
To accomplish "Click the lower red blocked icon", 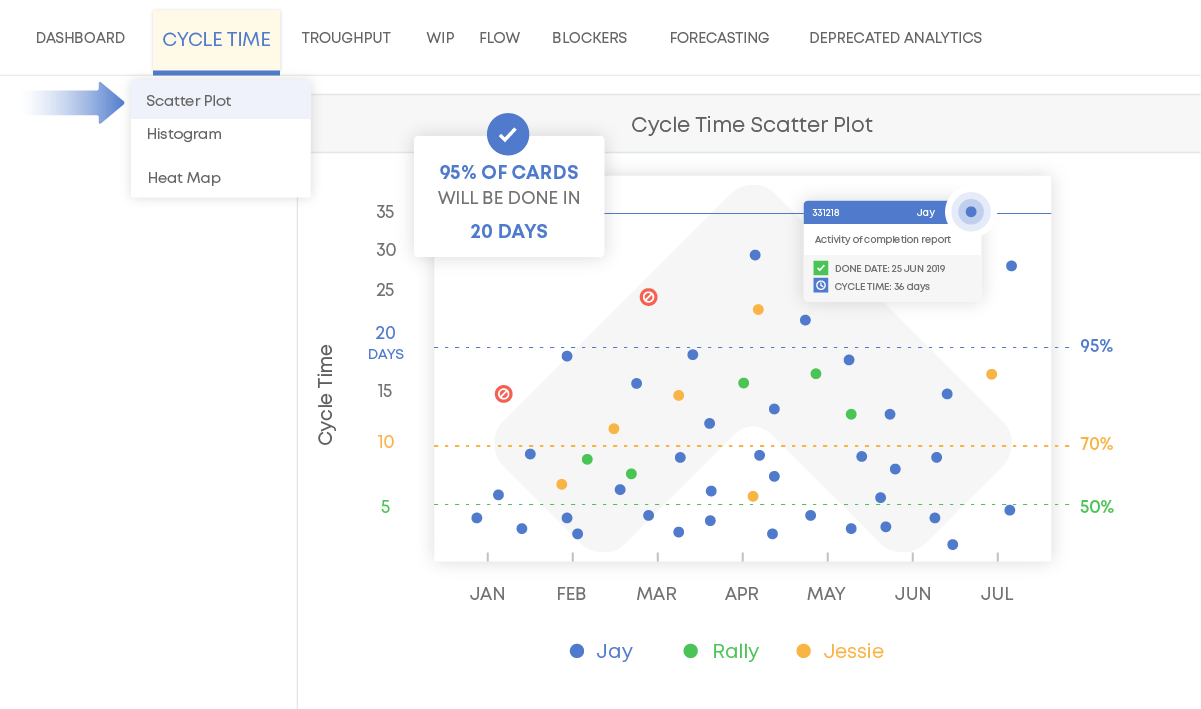I will 504,394.
